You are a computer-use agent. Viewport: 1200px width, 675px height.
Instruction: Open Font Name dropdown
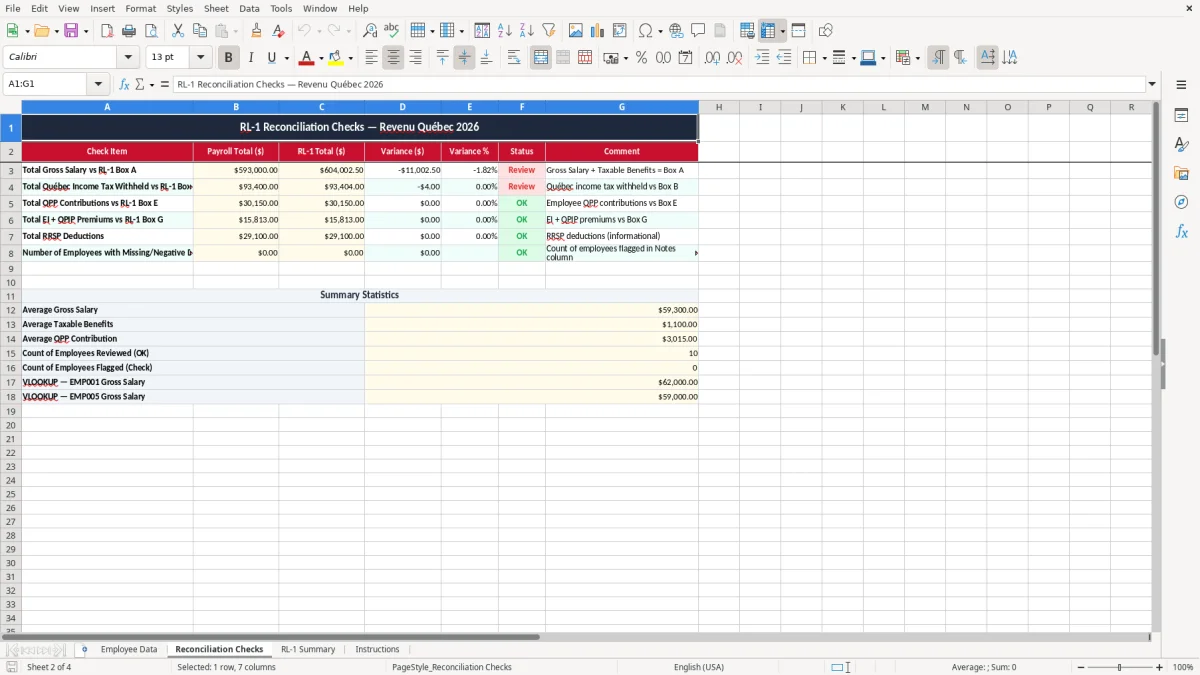(x=128, y=58)
